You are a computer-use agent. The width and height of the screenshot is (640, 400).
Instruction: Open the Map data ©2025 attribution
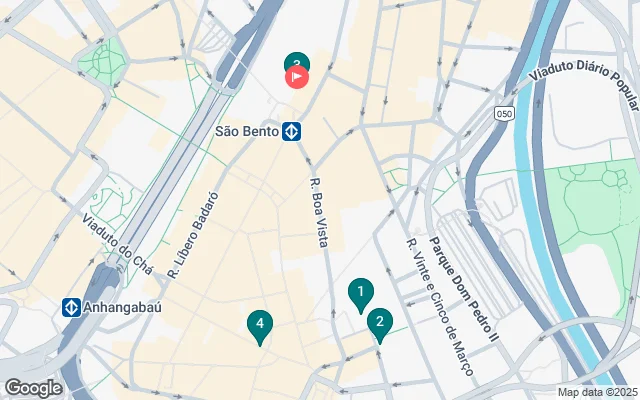pos(598,393)
